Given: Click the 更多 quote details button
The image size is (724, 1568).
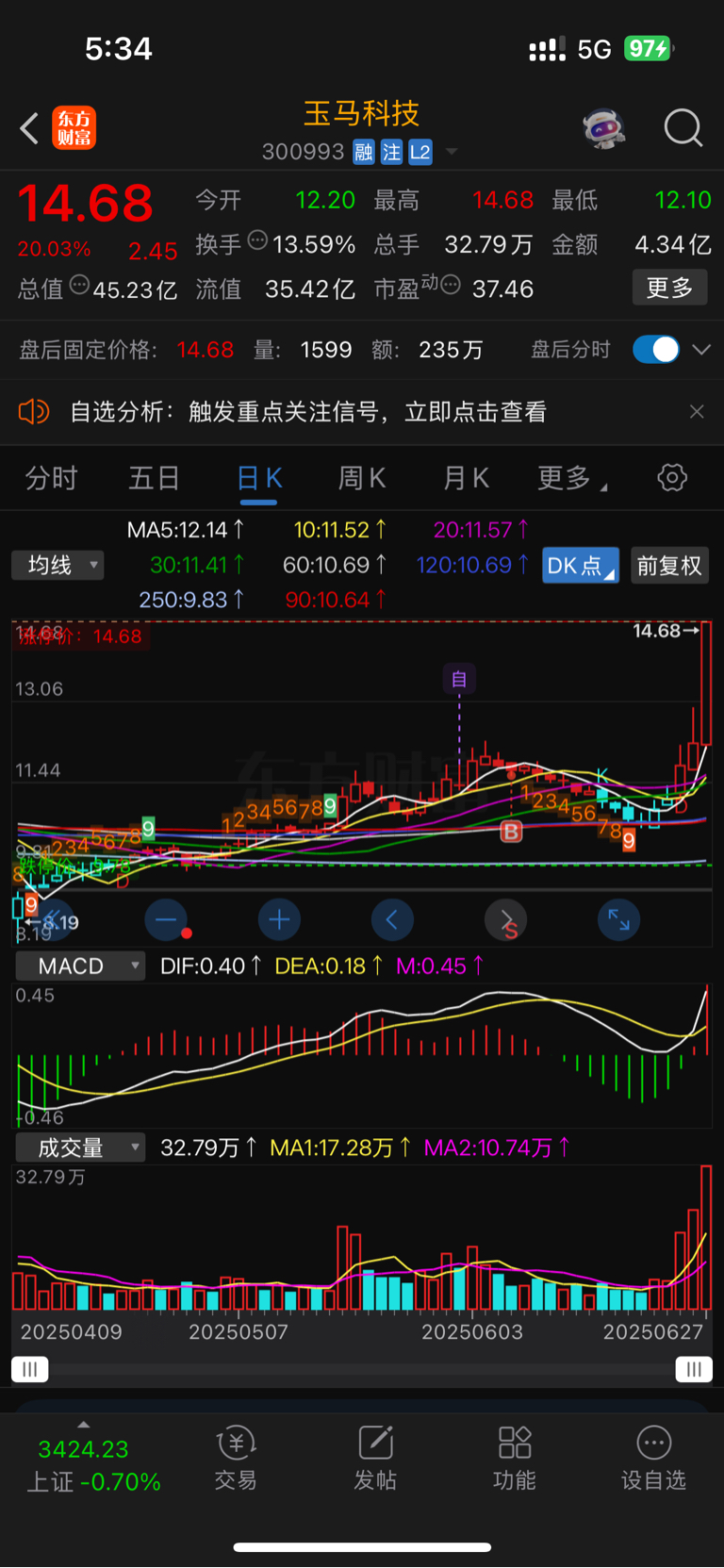Looking at the screenshot, I should coord(669,288).
